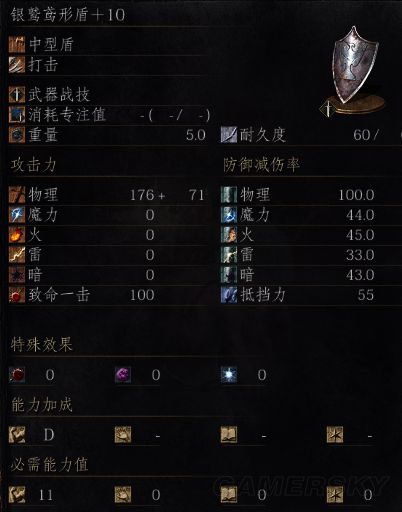Select the purple poison effect icon
This screenshot has height=512, width=402.
pyautogui.click(x=123, y=375)
